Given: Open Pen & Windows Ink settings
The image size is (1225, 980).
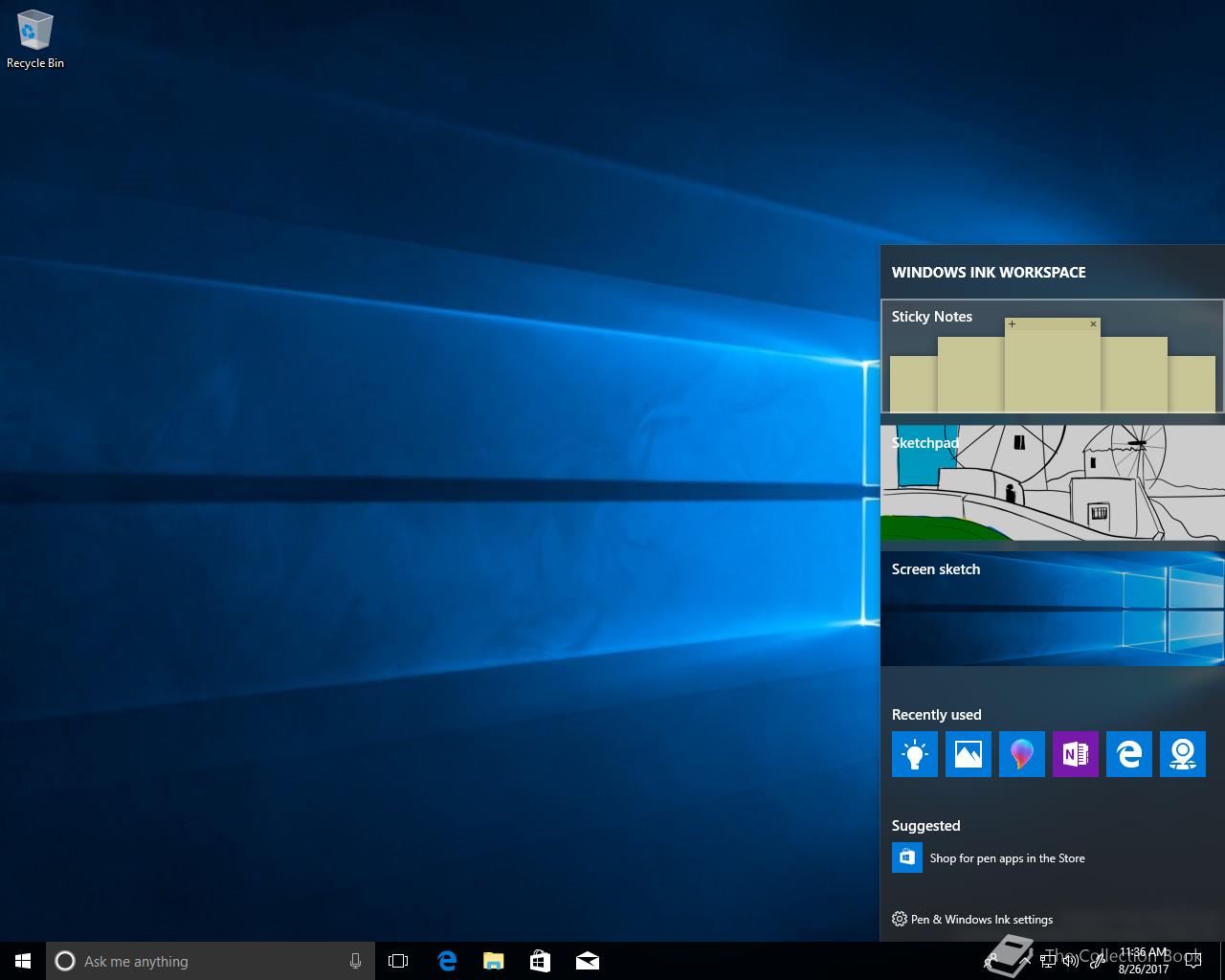Looking at the screenshot, I should 981,920.
